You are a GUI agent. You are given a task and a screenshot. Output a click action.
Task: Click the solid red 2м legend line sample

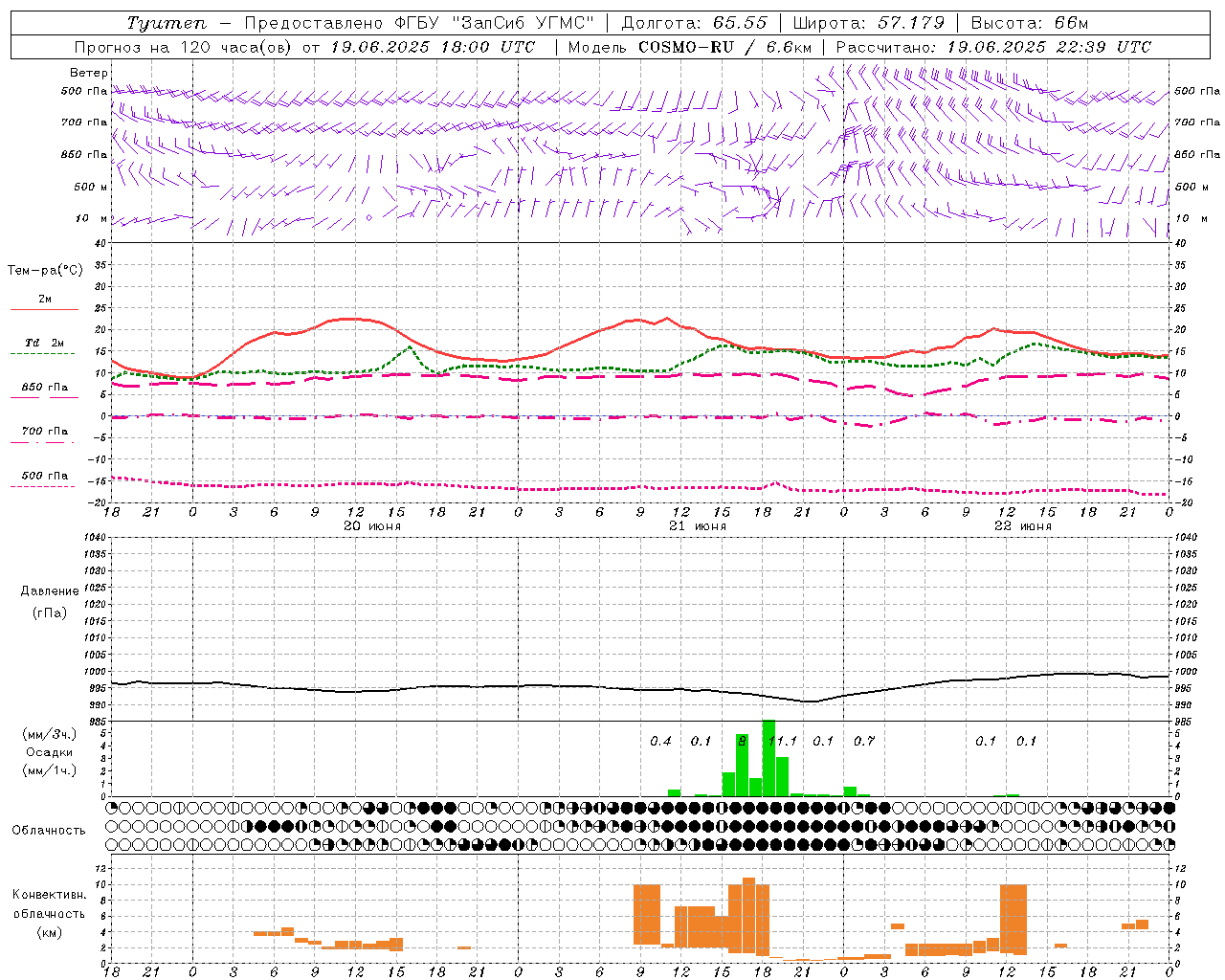click(x=44, y=309)
